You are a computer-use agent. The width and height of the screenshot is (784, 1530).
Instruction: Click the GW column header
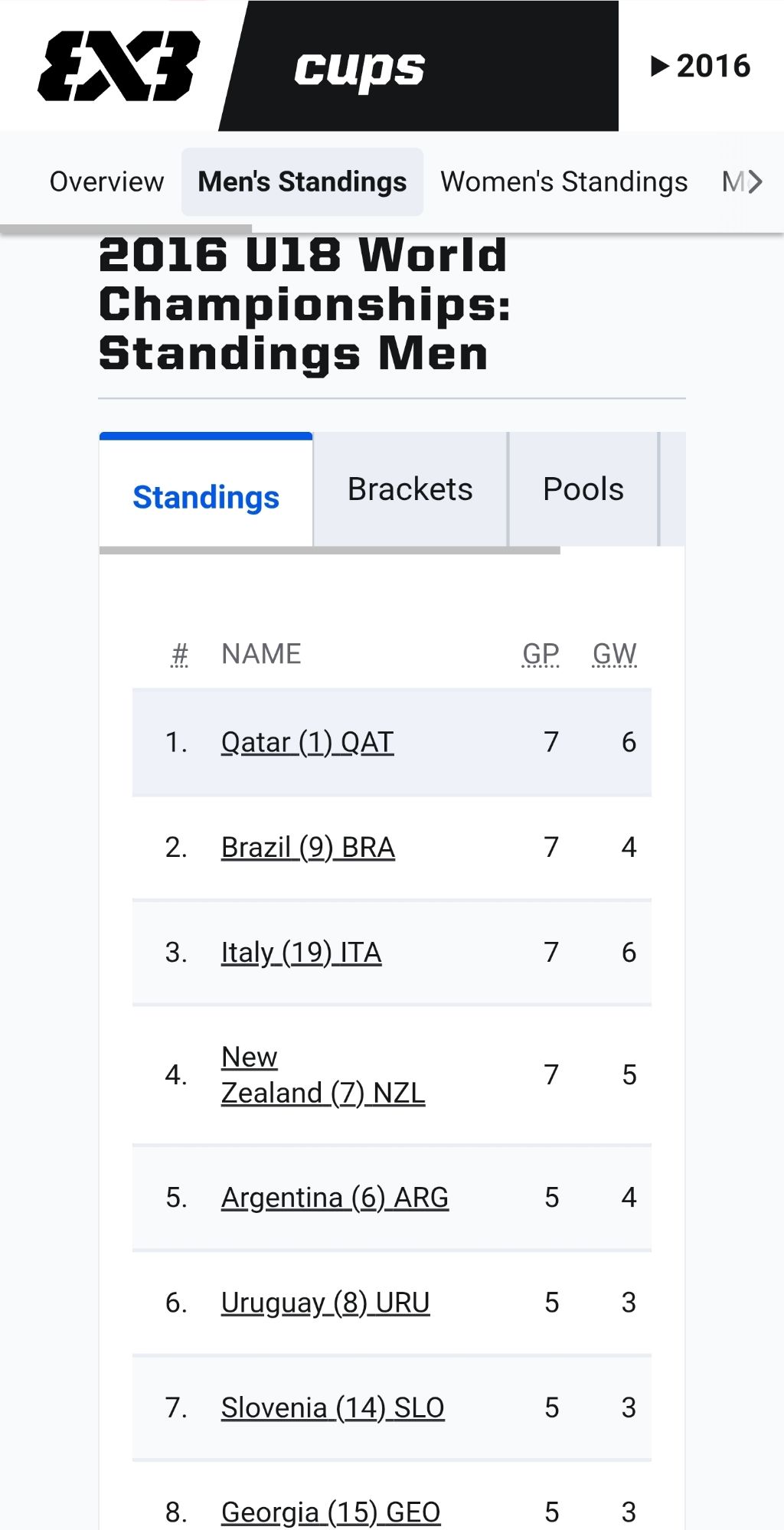click(x=614, y=654)
